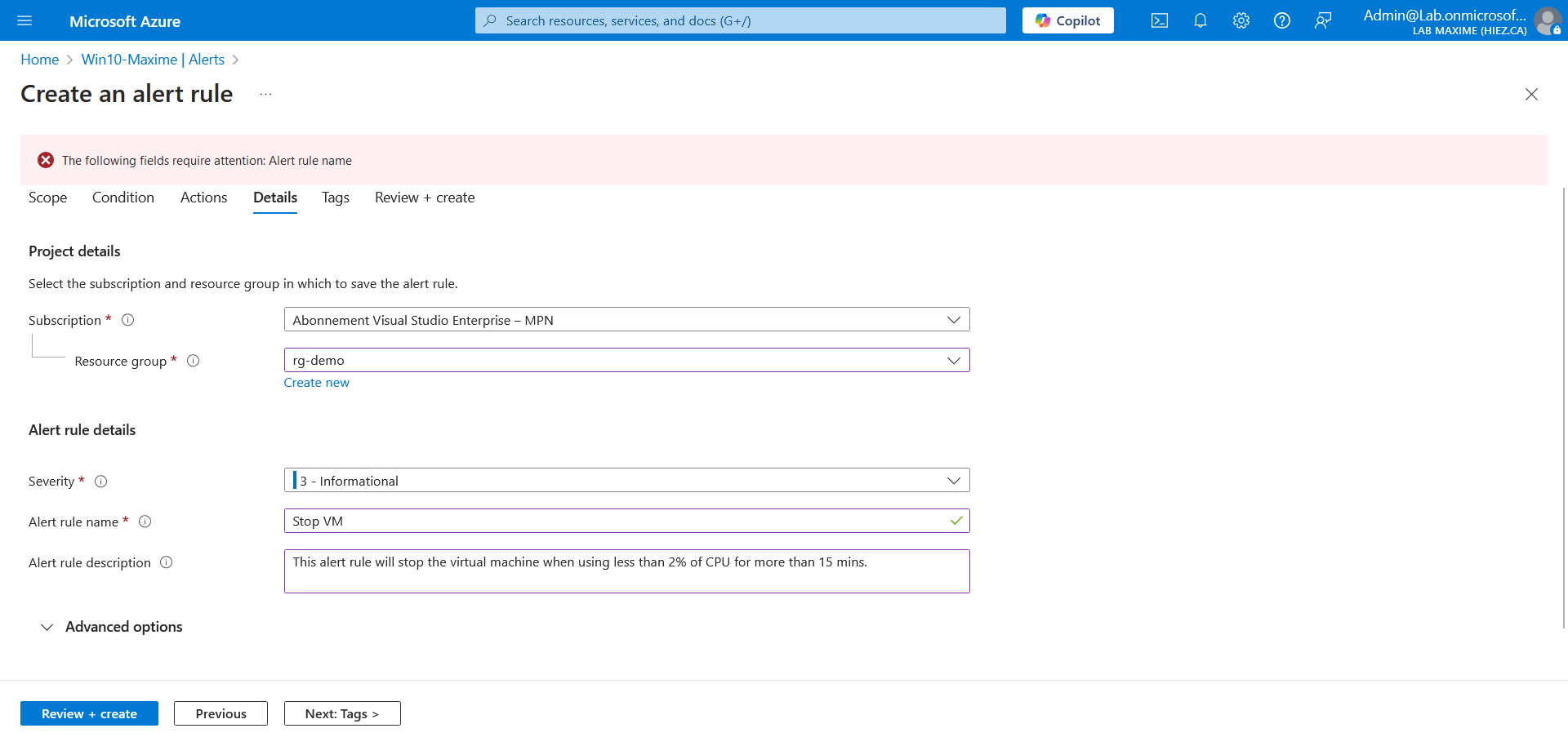This screenshot has width=1568, height=746.
Task: Open the notifications bell
Action: tap(1200, 20)
